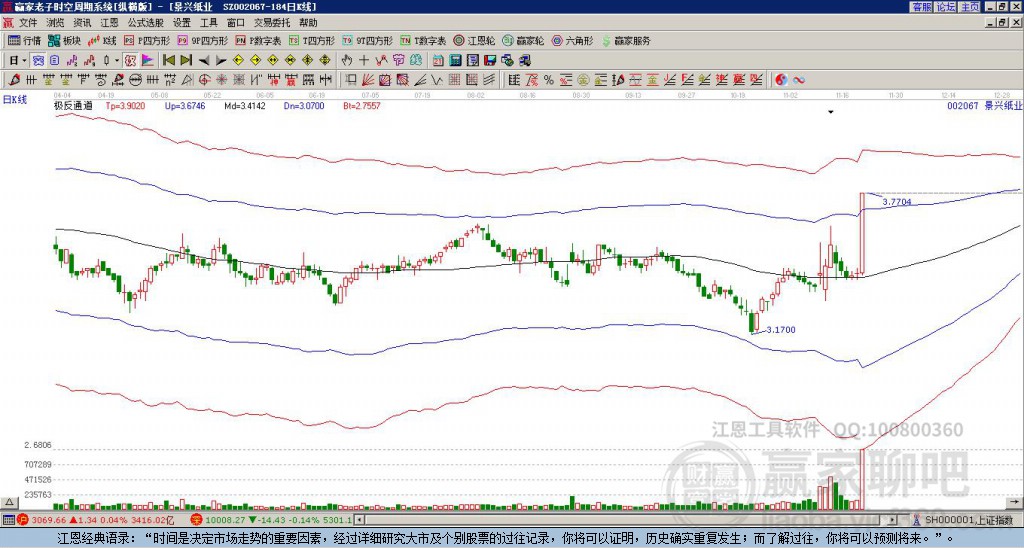Viewport: 1024px width, 548px height.
Task: Open the 客服 customer service link
Action: pos(921,7)
